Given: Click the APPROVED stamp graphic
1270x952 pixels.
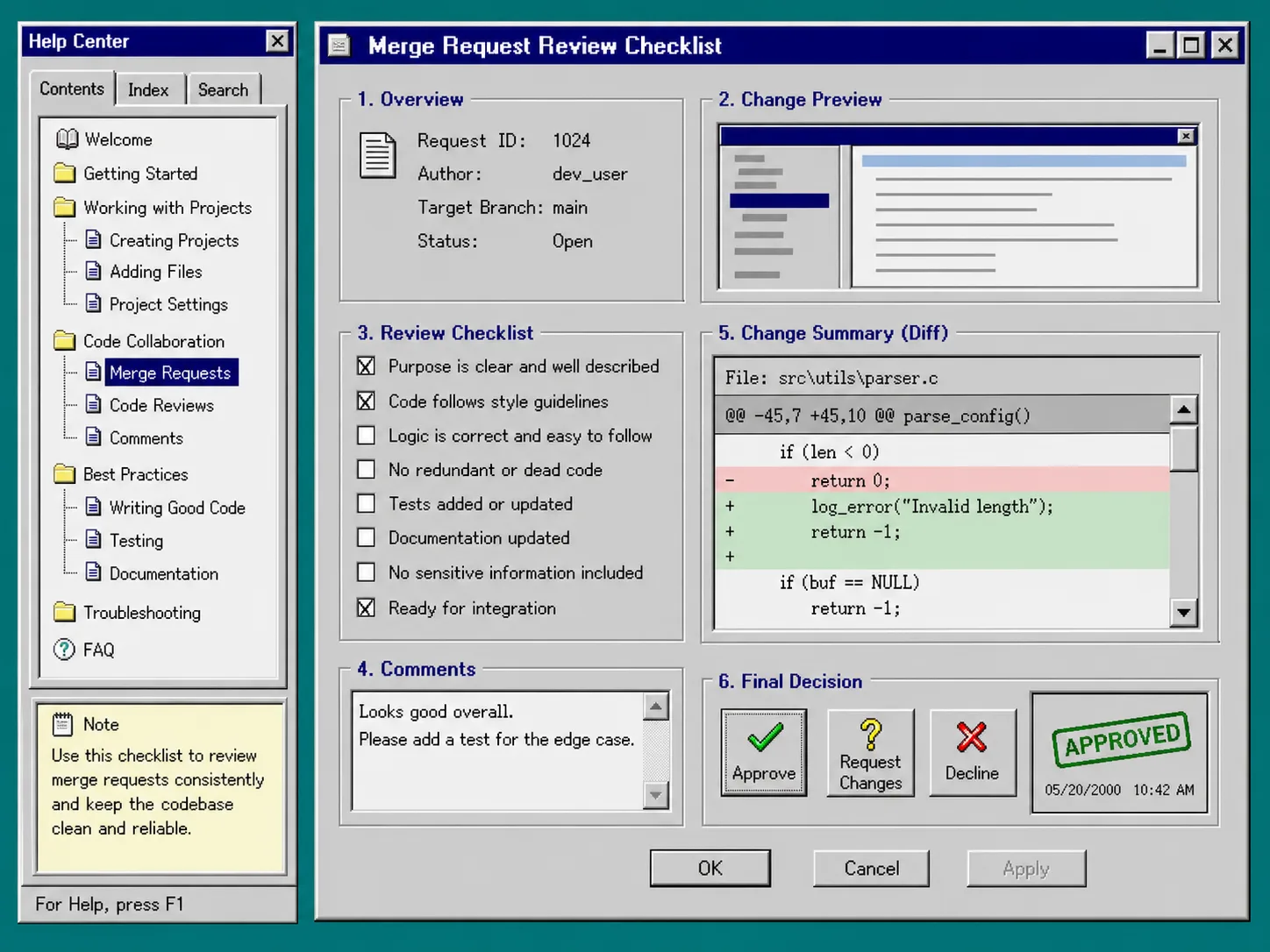Looking at the screenshot, I should tap(1122, 740).
